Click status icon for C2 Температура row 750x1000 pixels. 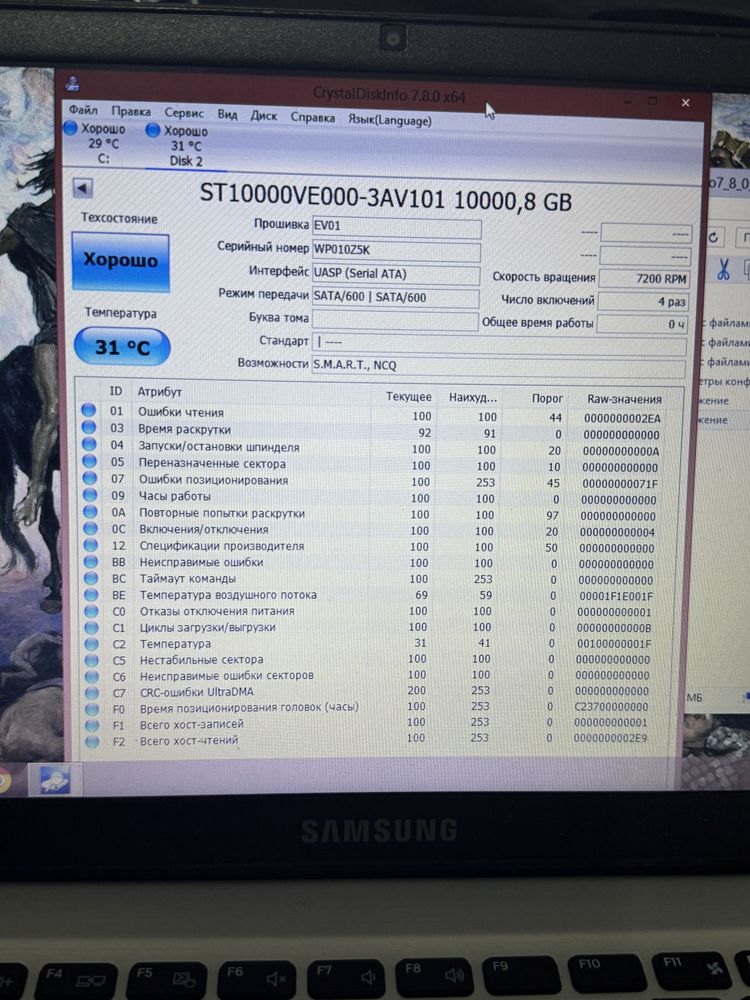tap(92, 643)
